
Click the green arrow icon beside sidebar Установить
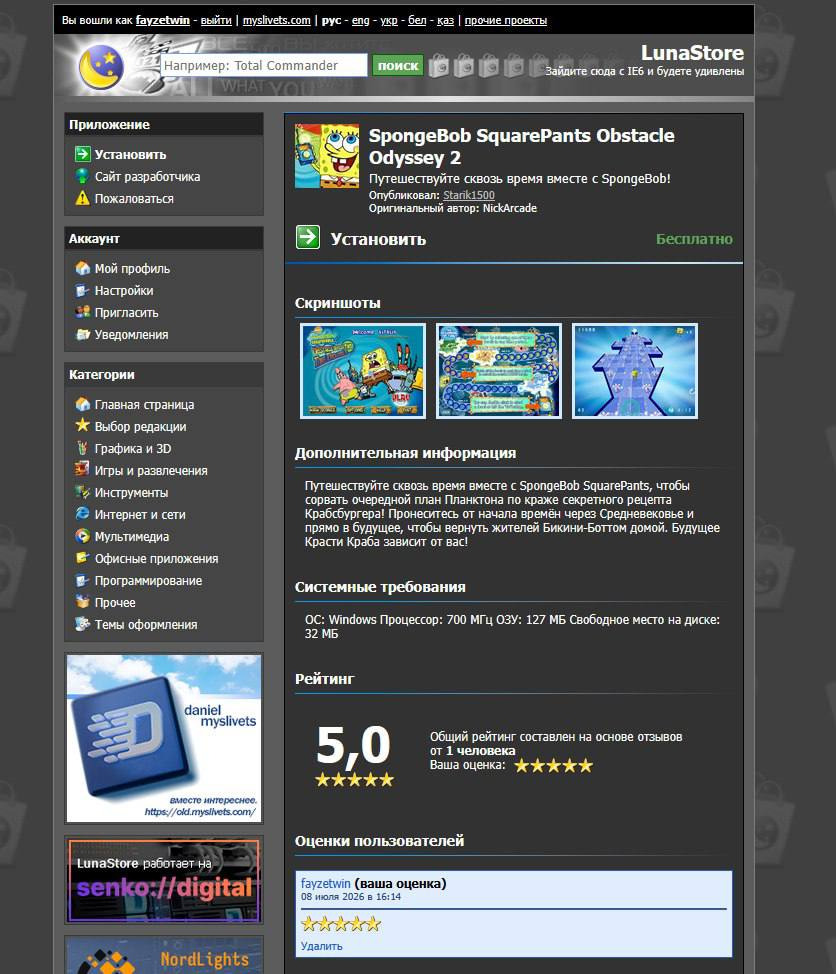83,154
